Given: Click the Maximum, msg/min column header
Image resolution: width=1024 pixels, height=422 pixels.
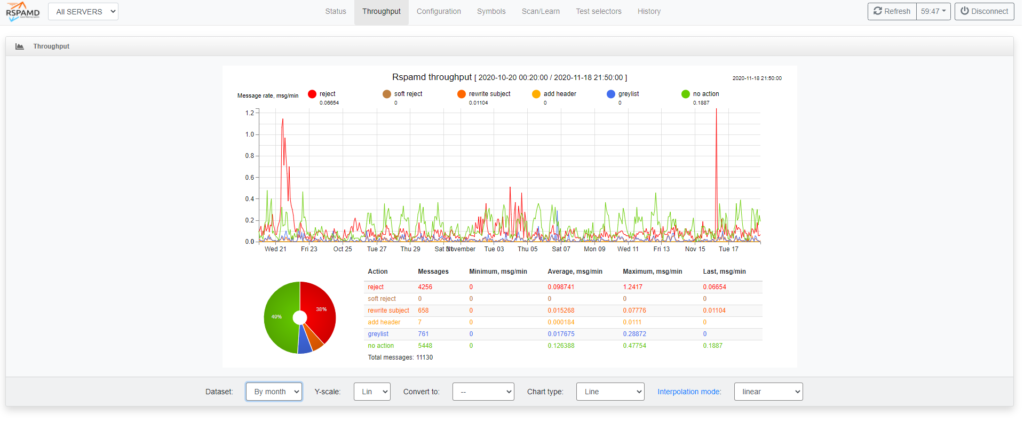Looking at the screenshot, I should [x=653, y=271].
